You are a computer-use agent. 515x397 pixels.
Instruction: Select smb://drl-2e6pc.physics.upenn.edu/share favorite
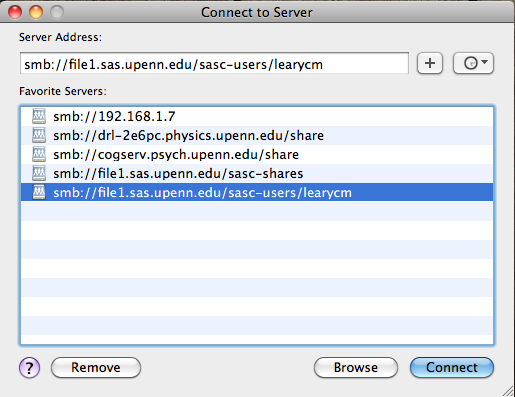(257, 135)
